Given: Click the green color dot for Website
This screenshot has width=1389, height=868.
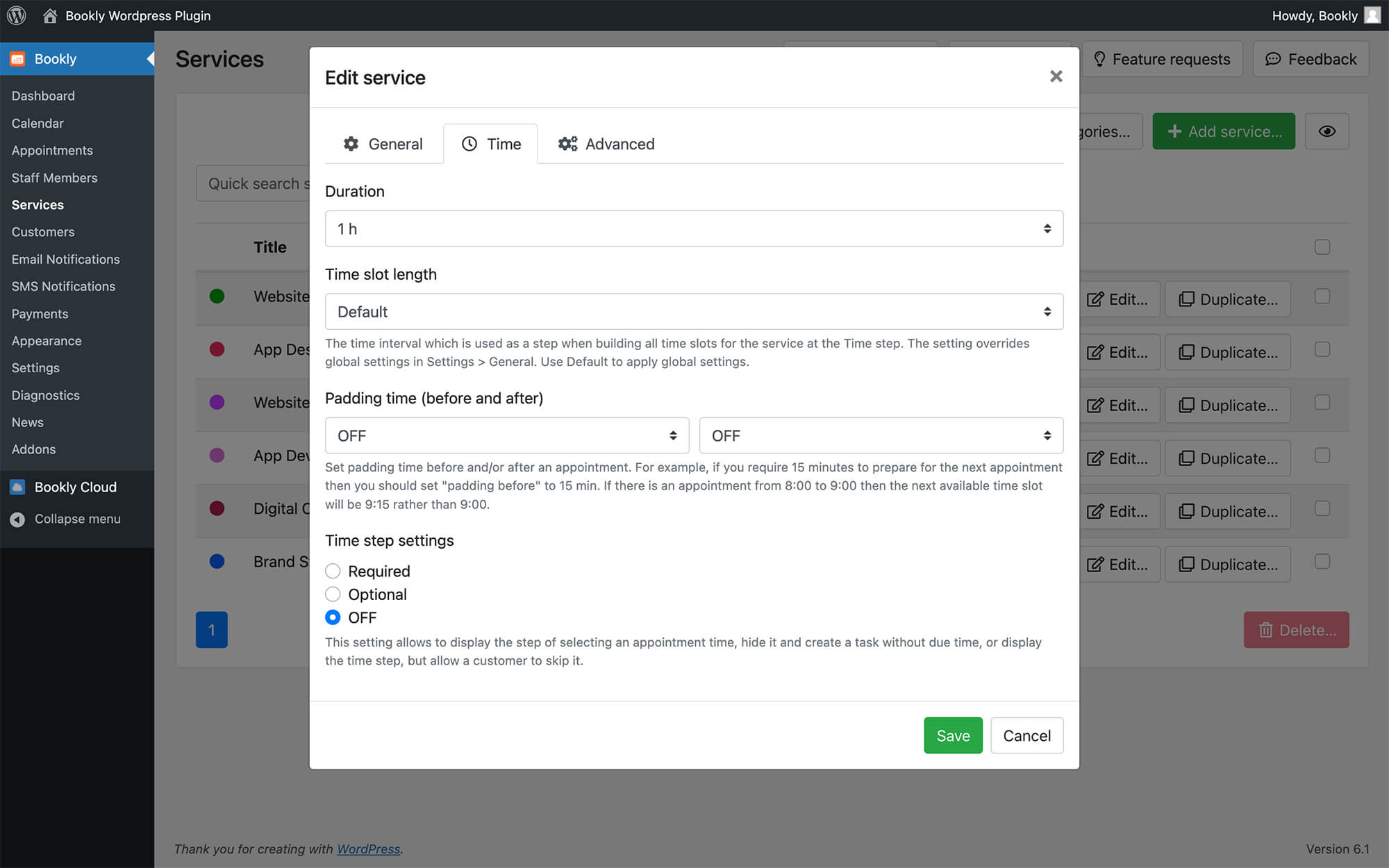Looking at the screenshot, I should [217, 297].
